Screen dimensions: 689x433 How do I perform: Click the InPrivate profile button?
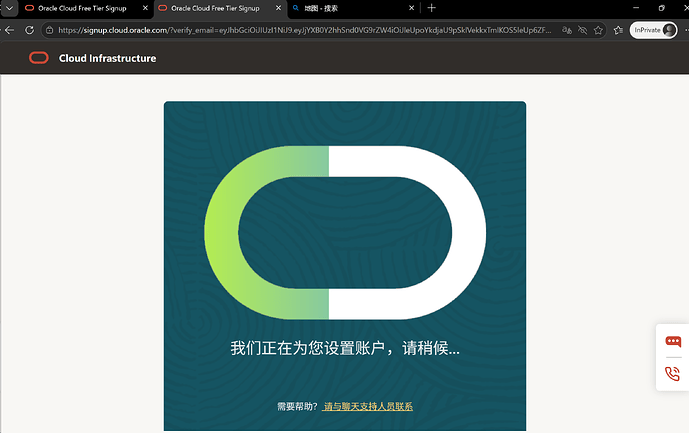[653, 30]
